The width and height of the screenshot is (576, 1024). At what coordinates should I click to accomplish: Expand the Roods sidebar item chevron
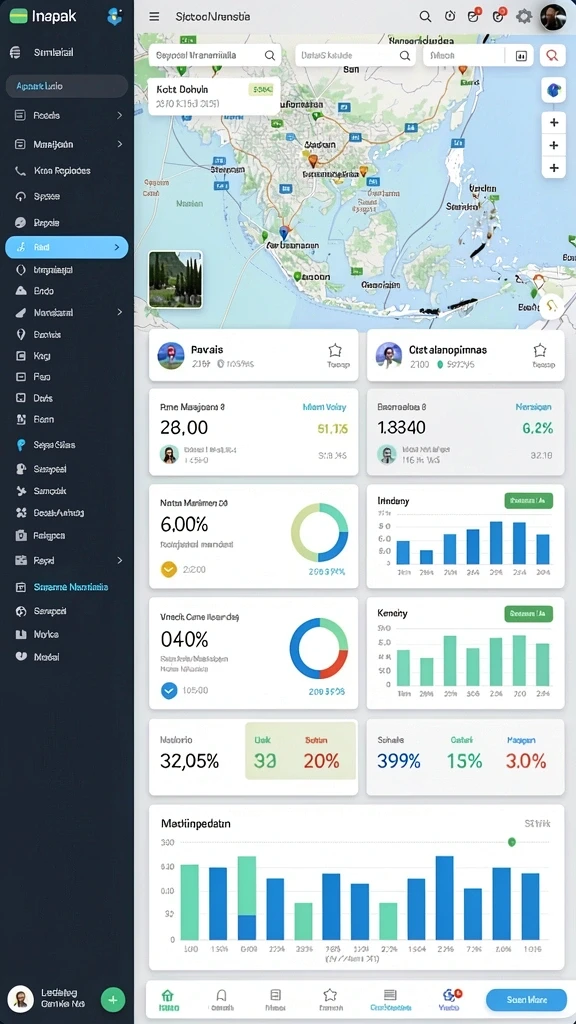tap(120, 116)
